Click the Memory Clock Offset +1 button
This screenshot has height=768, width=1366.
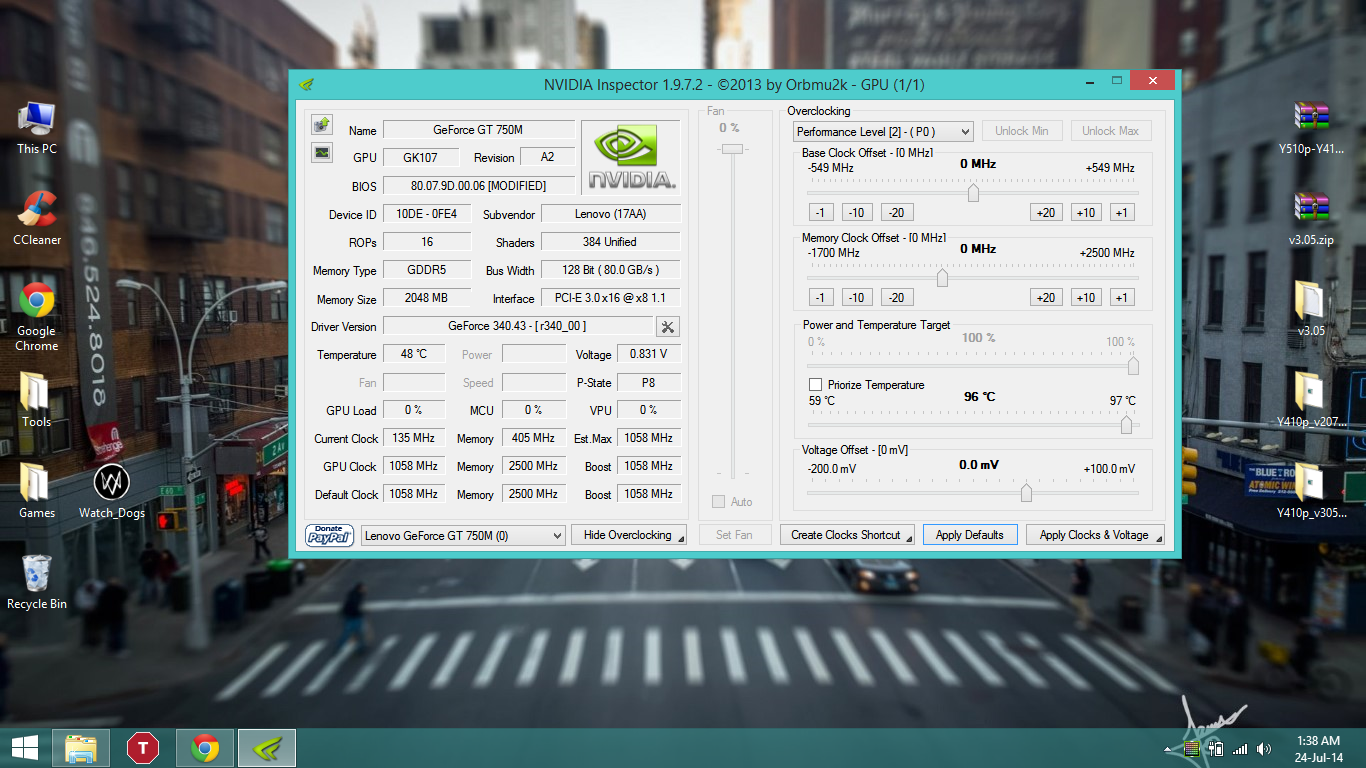1122,297
